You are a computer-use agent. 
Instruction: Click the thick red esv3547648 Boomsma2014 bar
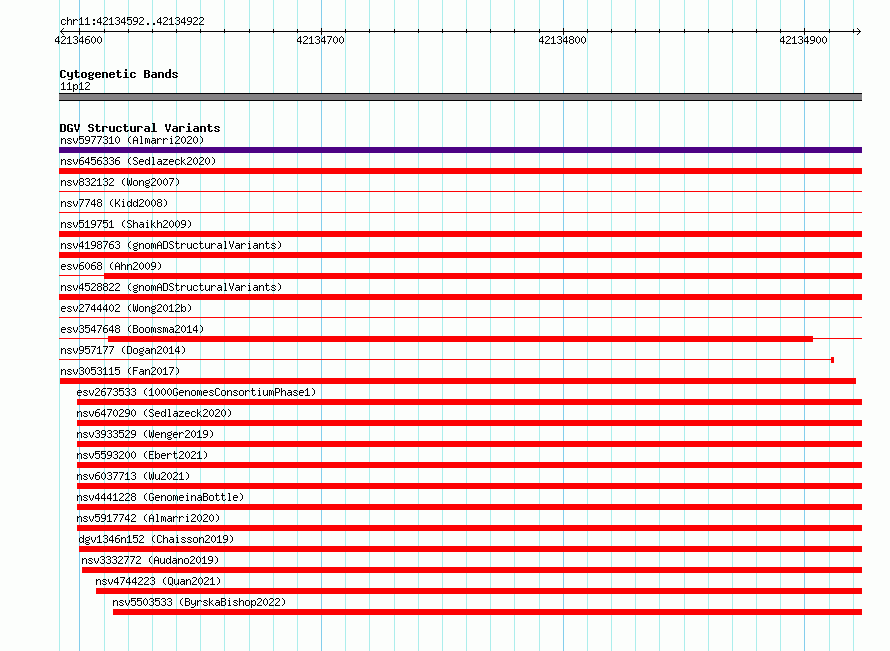[460, 339]
